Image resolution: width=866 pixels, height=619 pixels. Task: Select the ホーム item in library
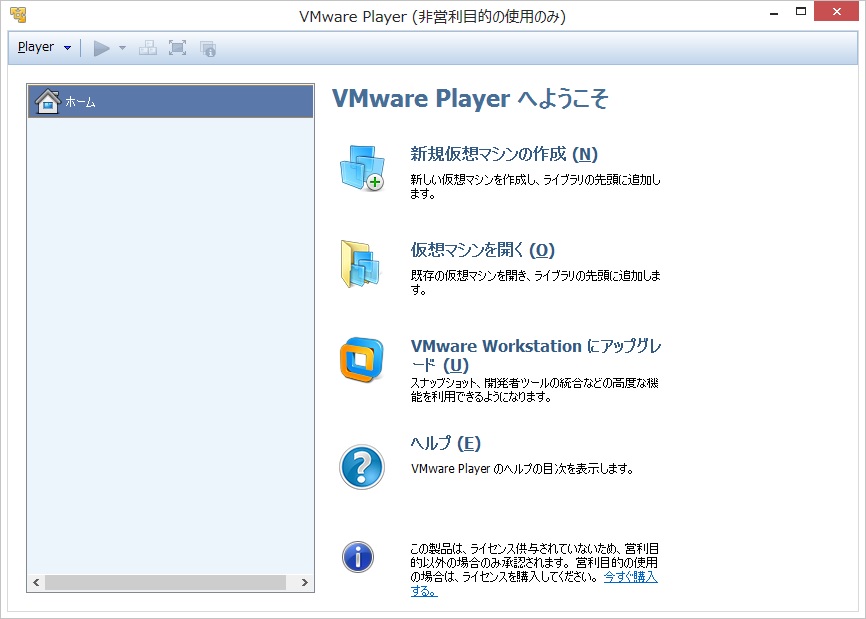click(170, 101)
